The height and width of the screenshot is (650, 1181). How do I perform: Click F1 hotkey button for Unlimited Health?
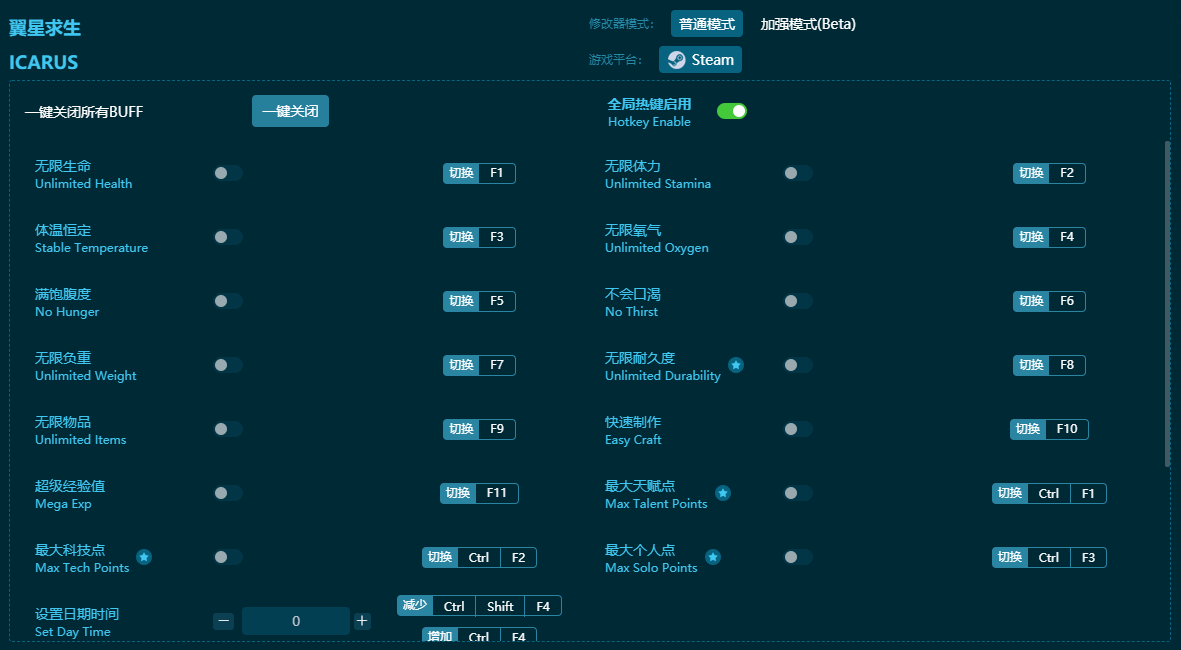[479, 173]
